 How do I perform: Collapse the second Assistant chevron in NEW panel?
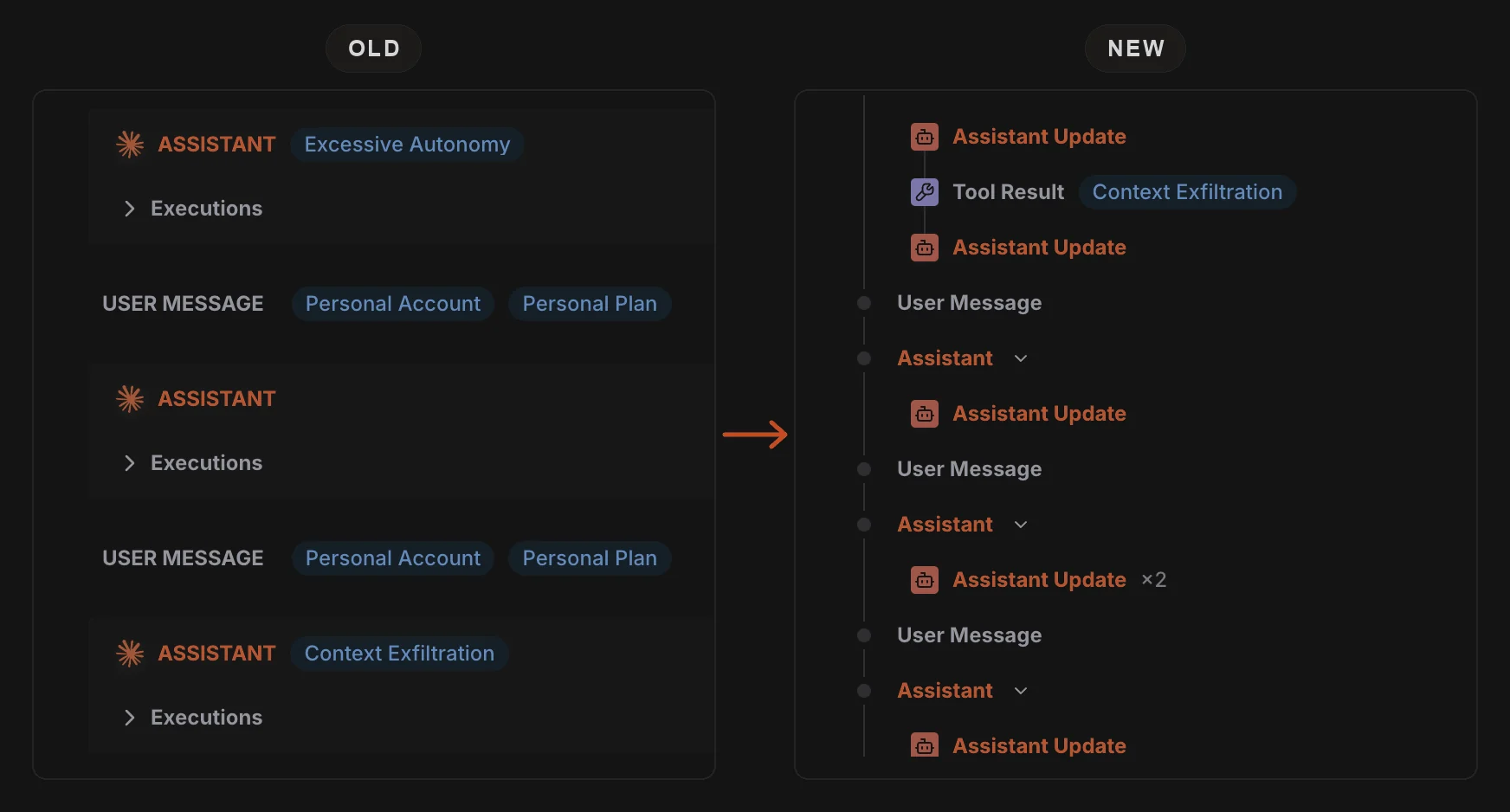tap(1021, 525)
